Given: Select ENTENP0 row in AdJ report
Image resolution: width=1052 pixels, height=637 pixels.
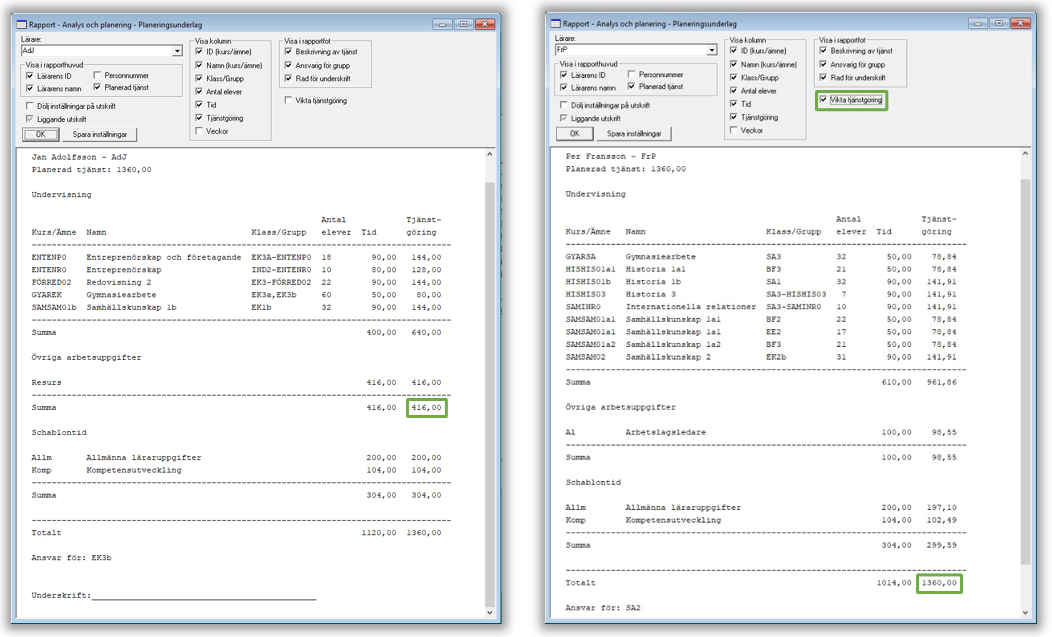Looking at the screenshot, I should [236, 257].
